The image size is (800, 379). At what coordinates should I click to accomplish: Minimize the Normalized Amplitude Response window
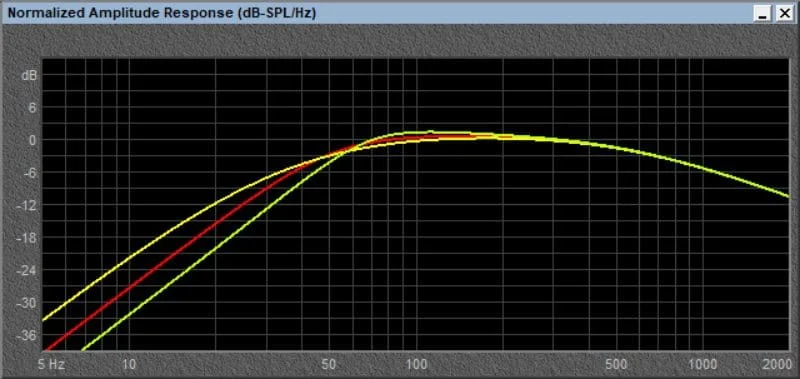pos(763,14)
